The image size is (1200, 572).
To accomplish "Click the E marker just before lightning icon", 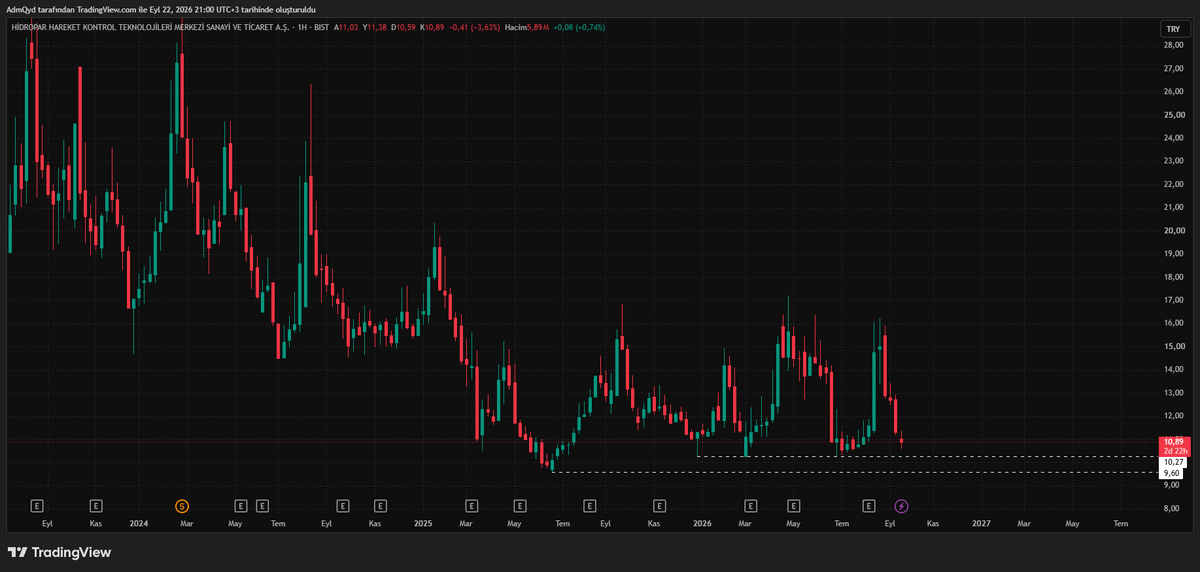I will click(868, 506).
